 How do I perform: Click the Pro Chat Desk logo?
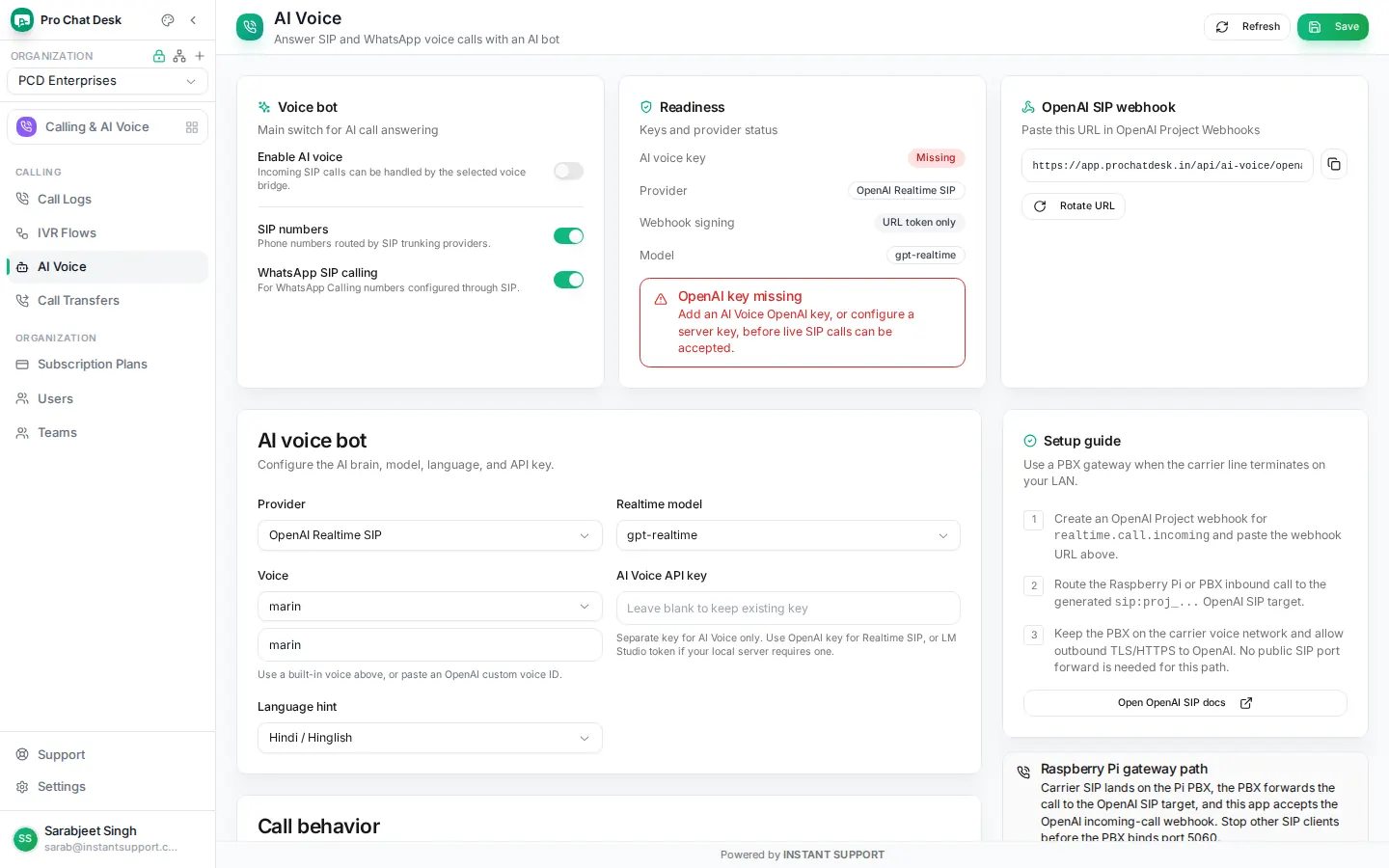[x=21, y=20]
